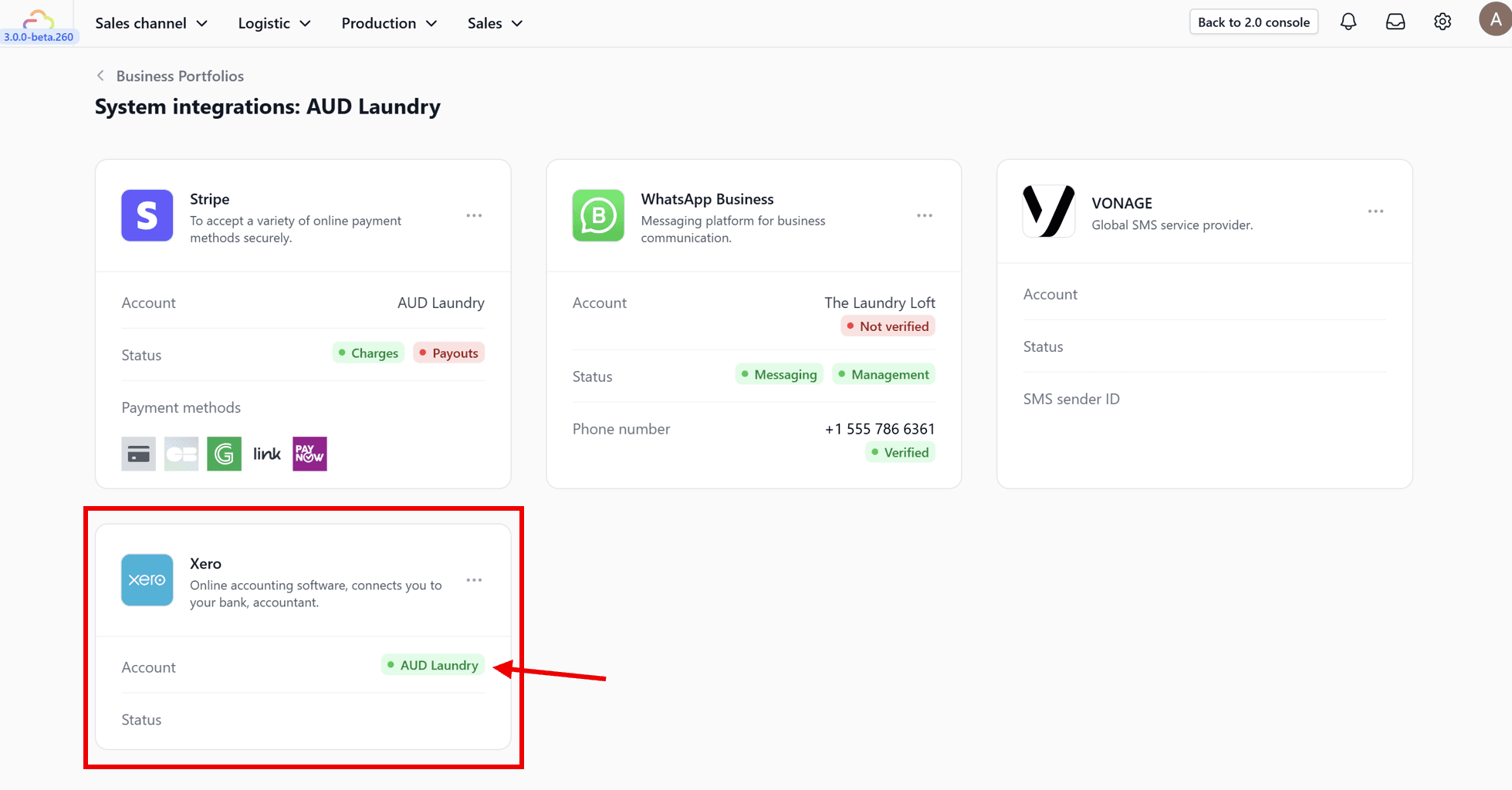
Task: Open the Logistic menu
Action: 274,23
